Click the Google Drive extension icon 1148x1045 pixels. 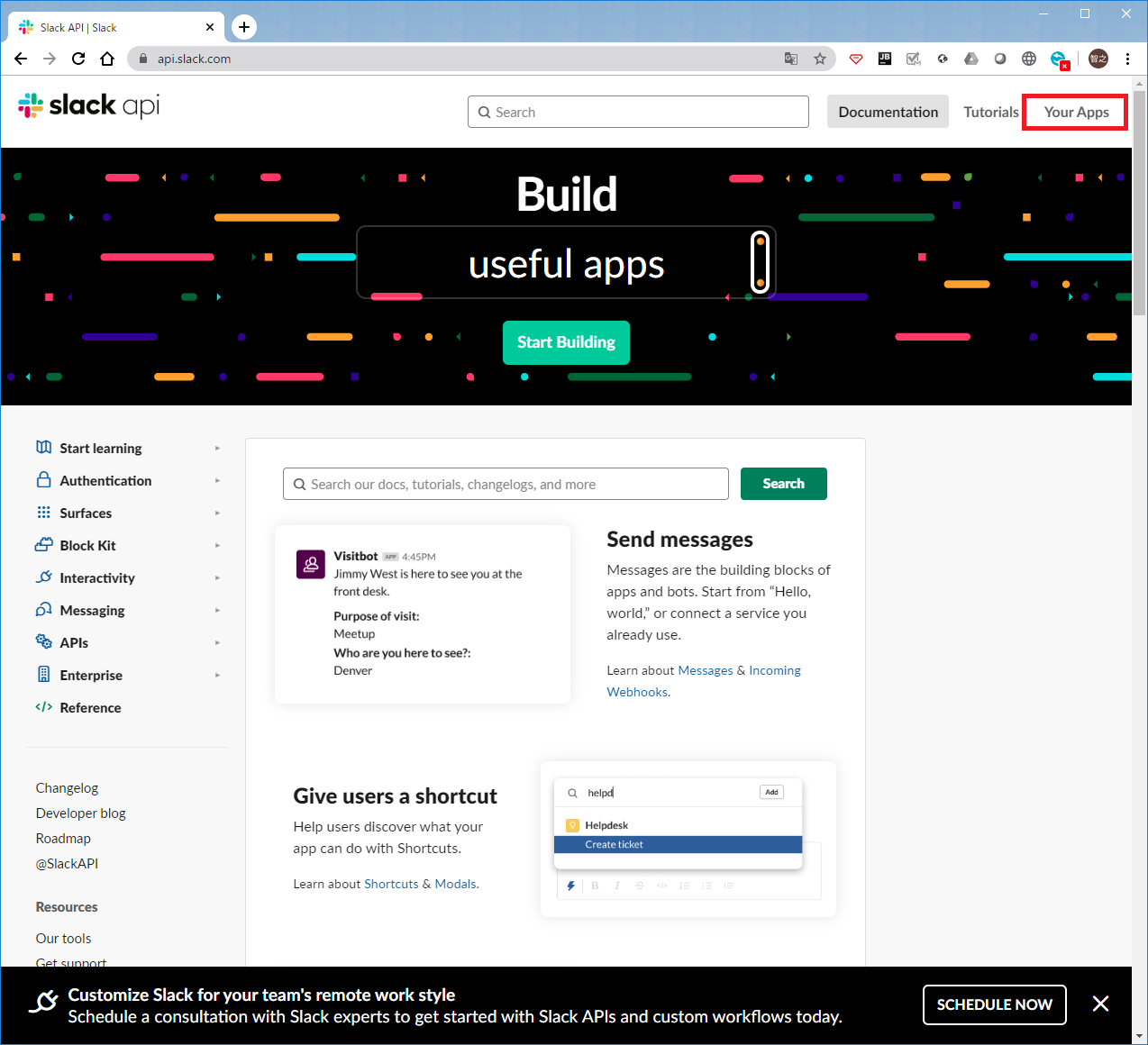coord(971,59)
